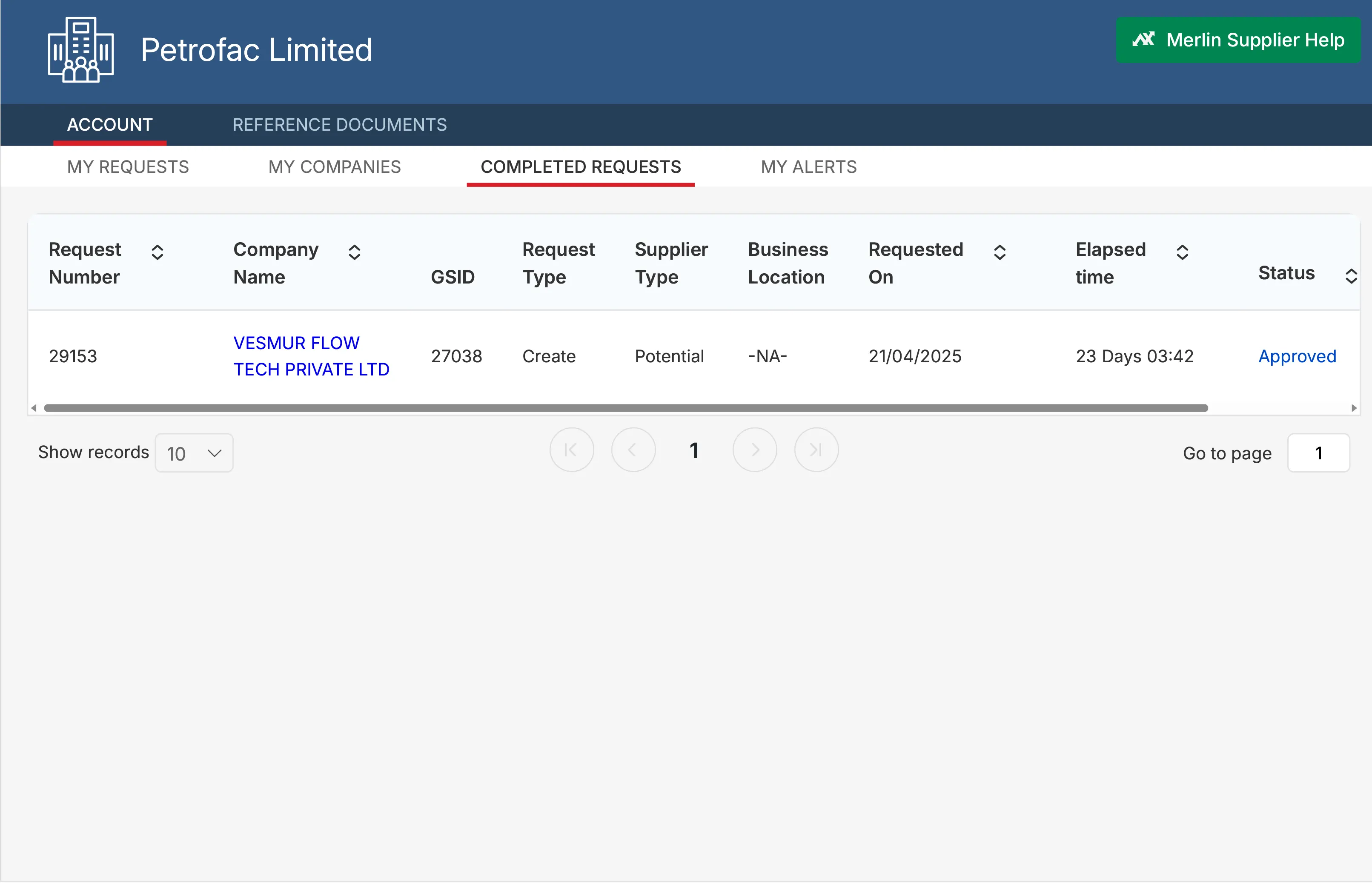Go to next page arrow

(x=755, y=450)
